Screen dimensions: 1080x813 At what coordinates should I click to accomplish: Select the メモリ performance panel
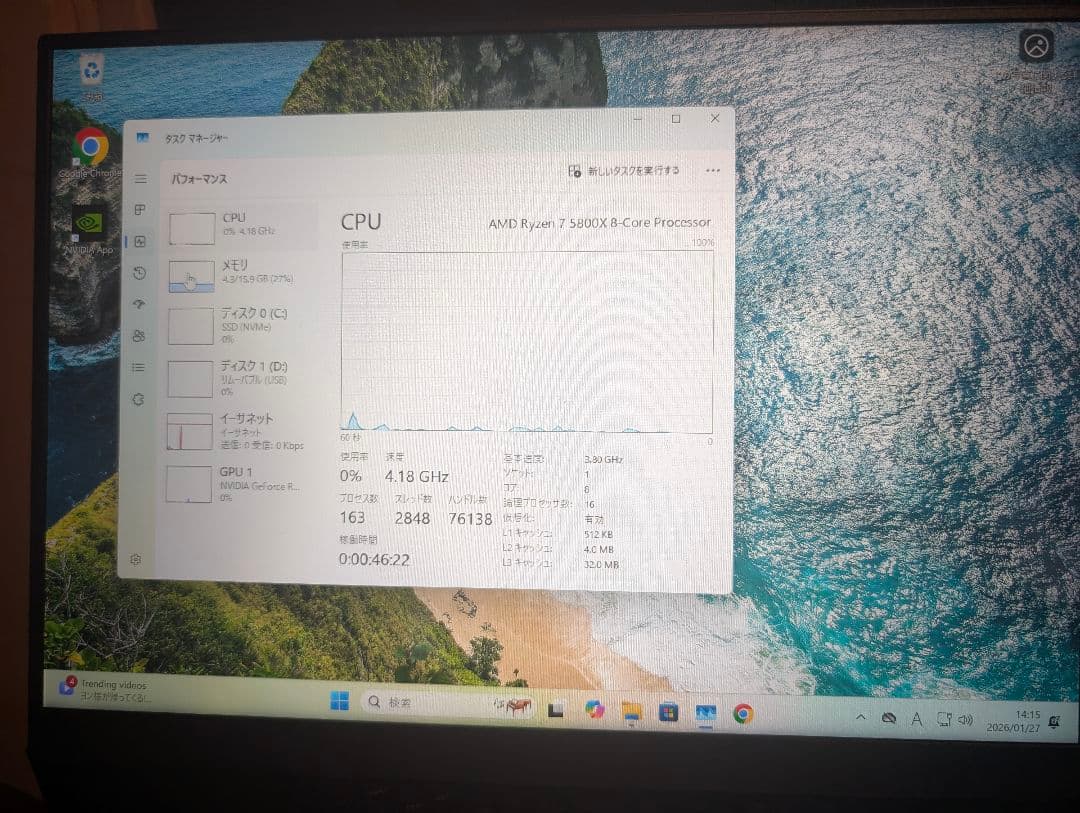pos(240,274)
